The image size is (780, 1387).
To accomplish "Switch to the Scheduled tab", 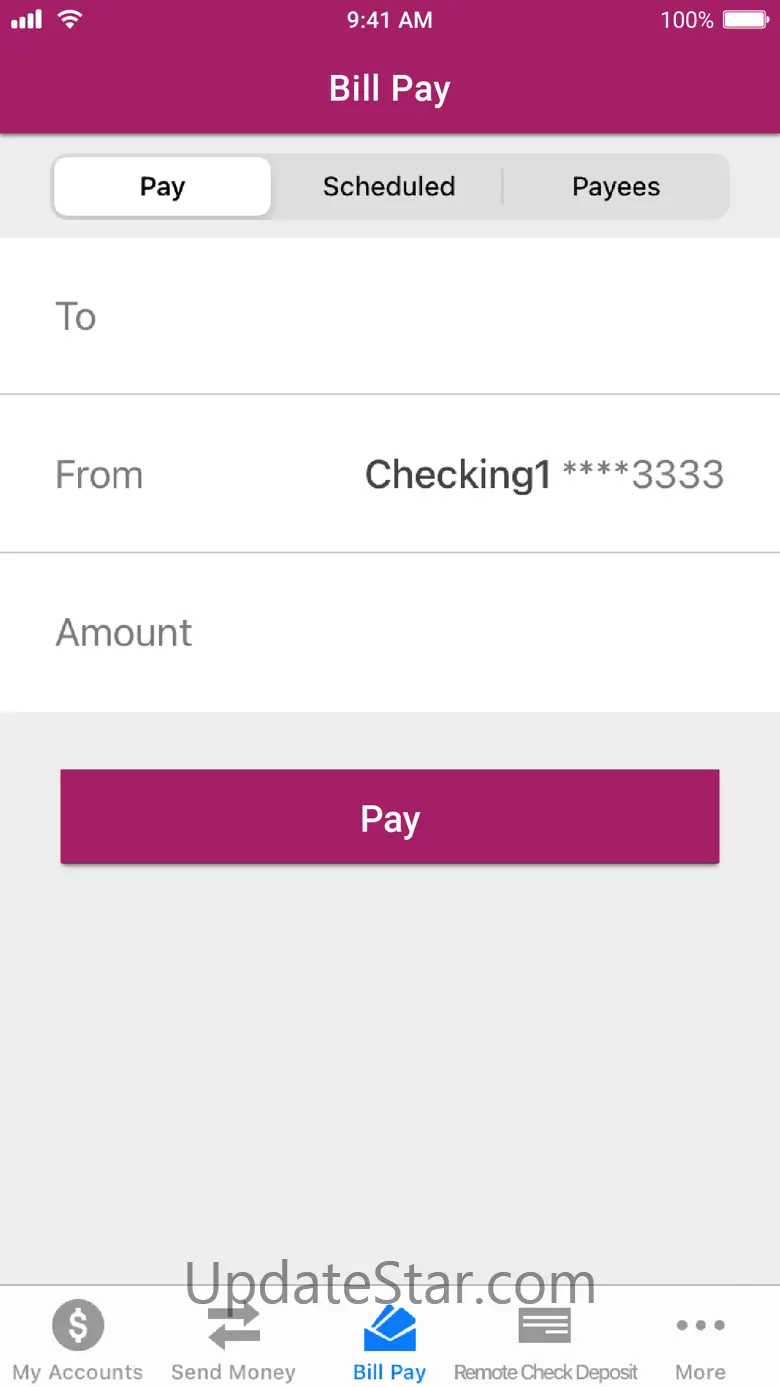I will tap(389, 187).
